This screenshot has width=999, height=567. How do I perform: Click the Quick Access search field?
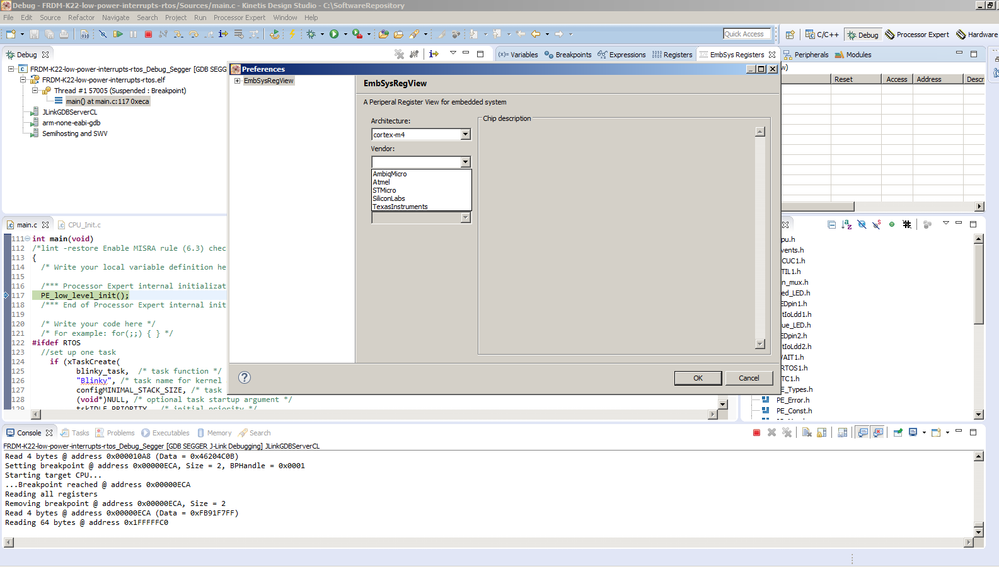[x=747, y=34]
